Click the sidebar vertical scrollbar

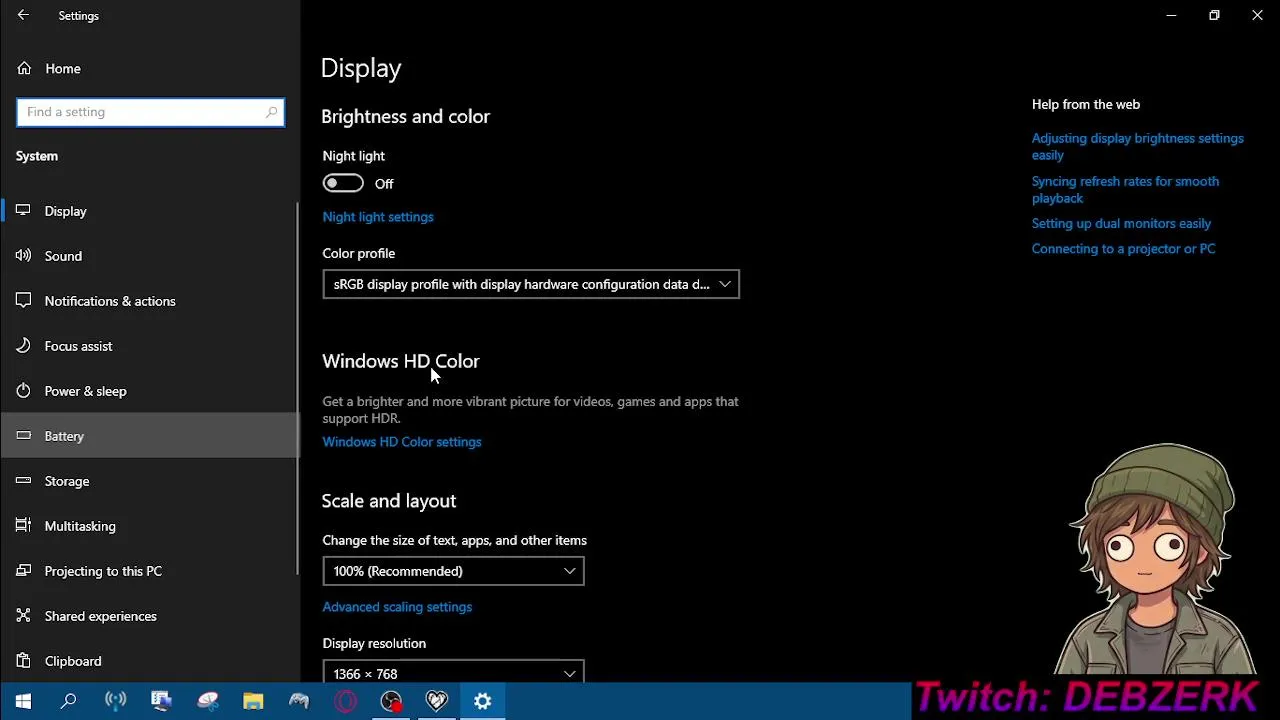click(x=296, y=388)
